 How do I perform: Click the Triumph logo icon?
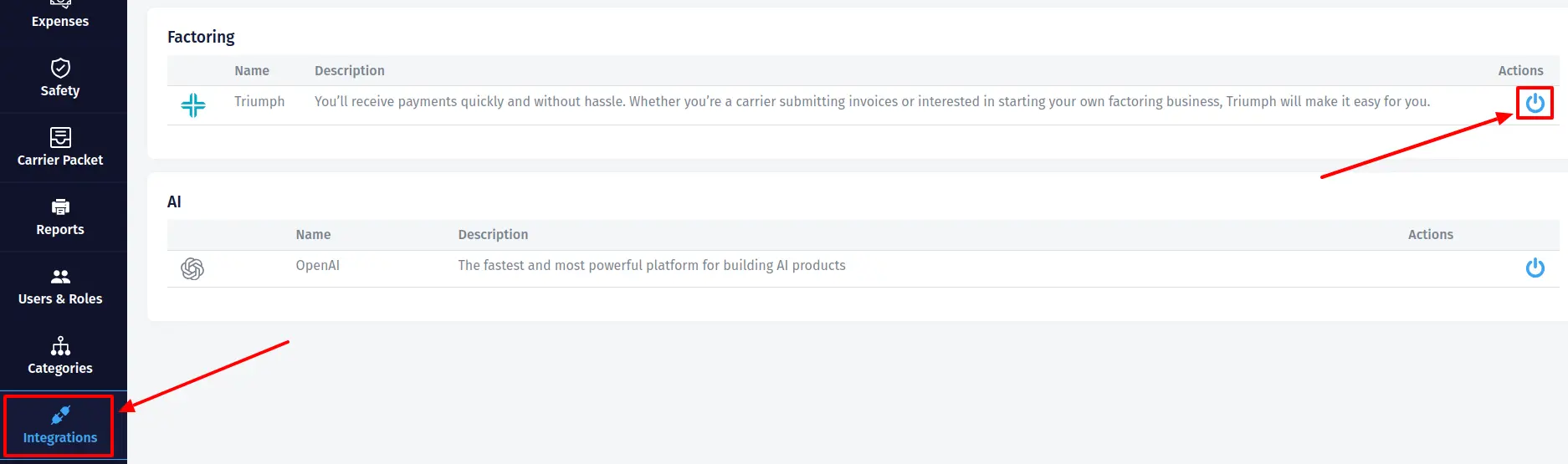click(x=193, y=105)
